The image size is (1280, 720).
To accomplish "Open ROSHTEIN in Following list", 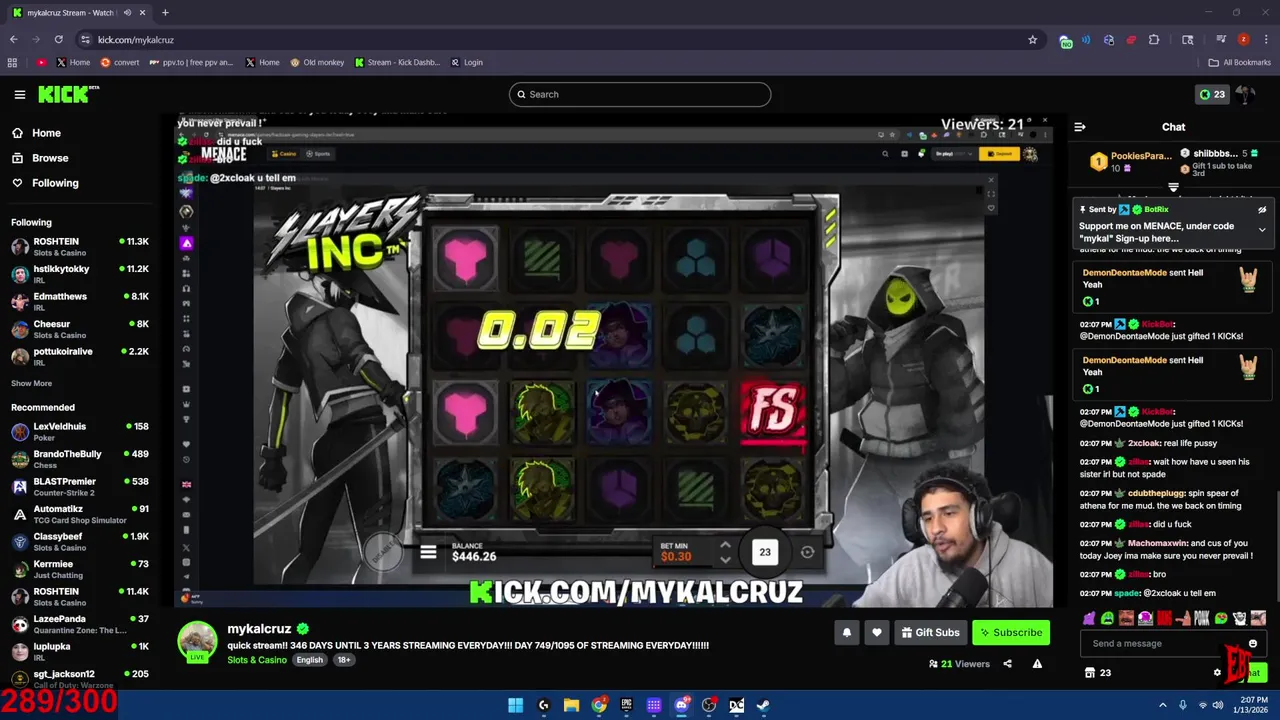I will pyautogui.click(x=80, y=246).
